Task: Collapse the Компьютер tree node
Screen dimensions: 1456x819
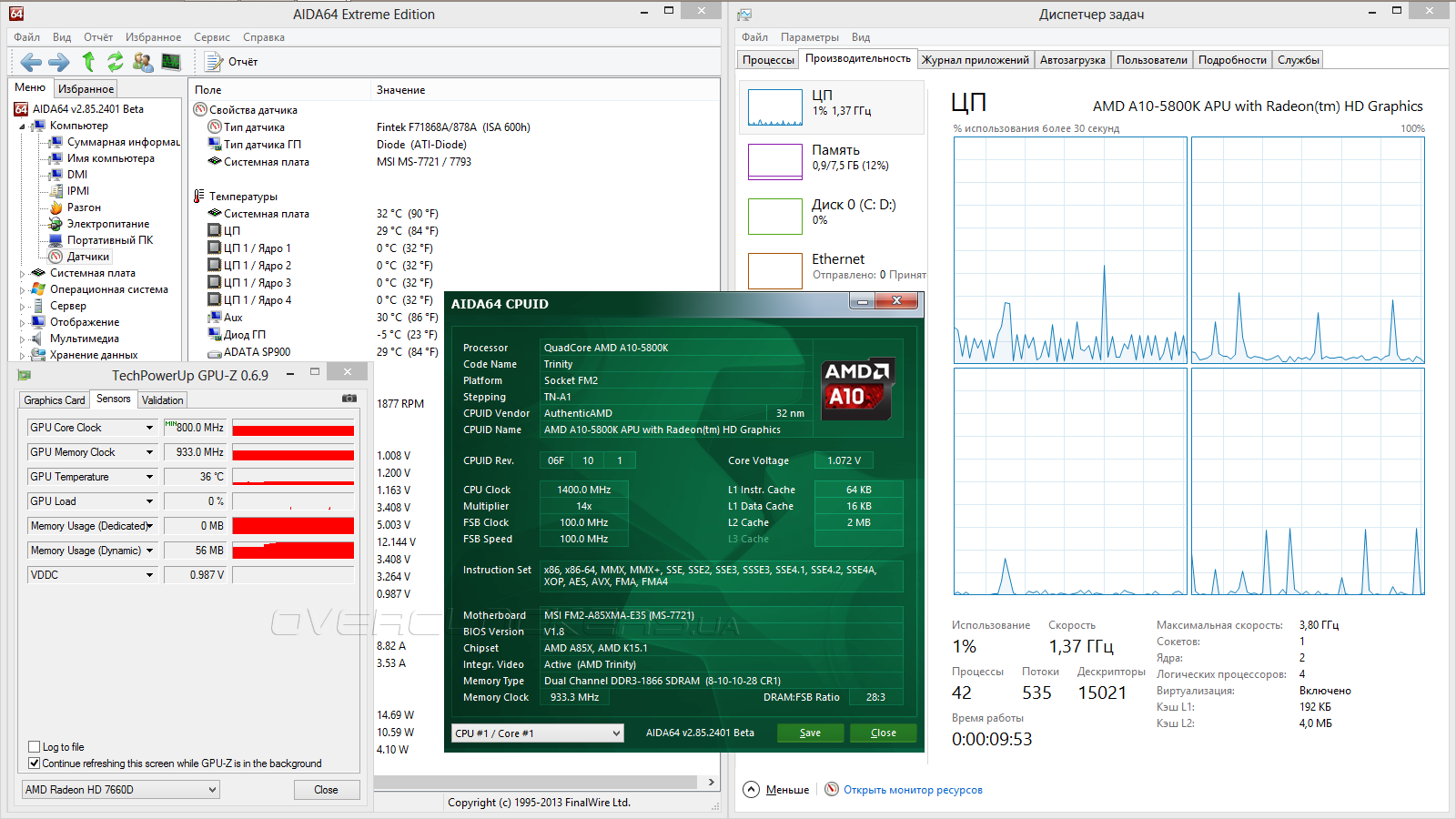Action: (x=22, y=126)
